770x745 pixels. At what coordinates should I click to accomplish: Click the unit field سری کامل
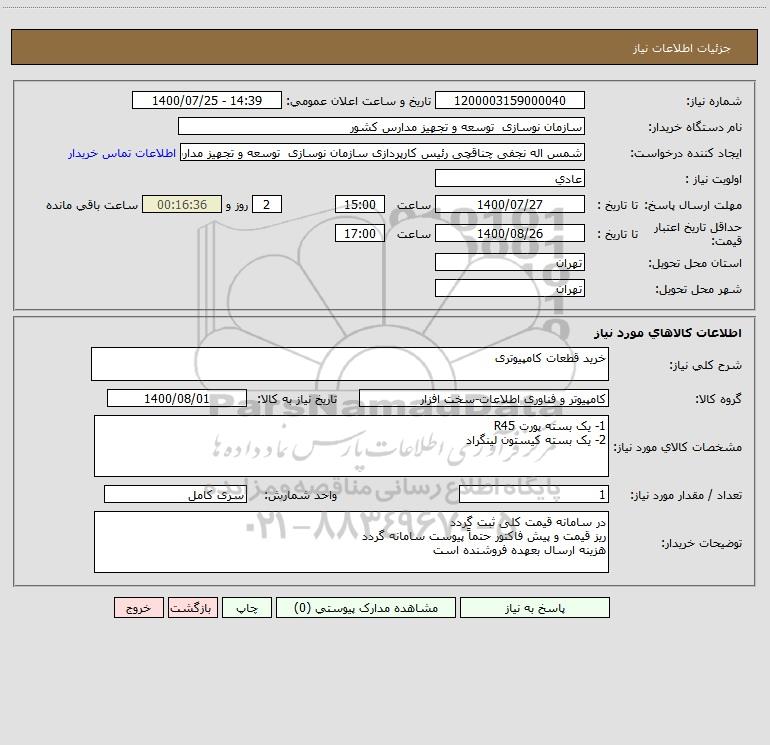coord(175,495)
